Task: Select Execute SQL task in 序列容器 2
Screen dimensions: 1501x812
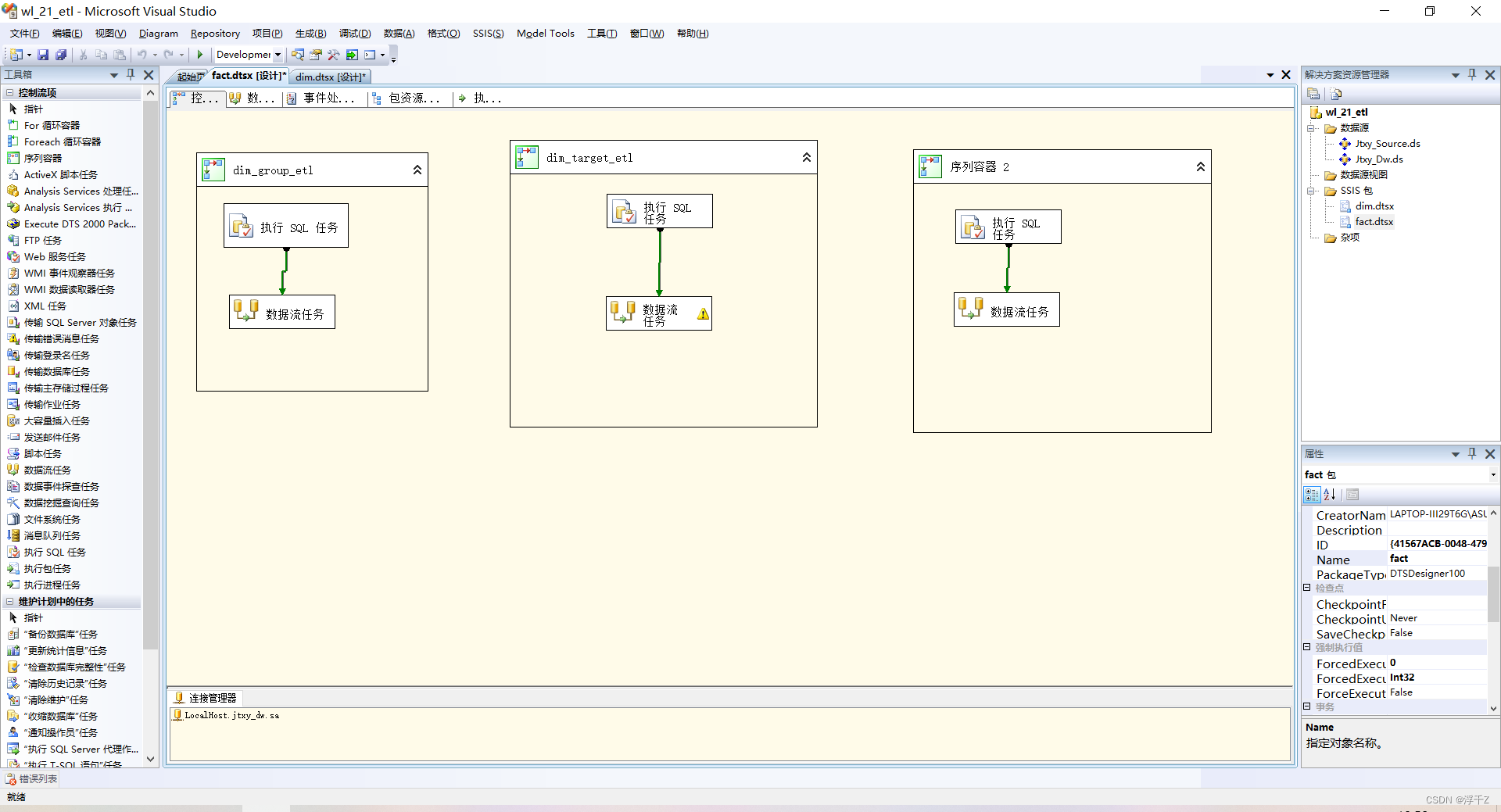Action: (1008, 227)
